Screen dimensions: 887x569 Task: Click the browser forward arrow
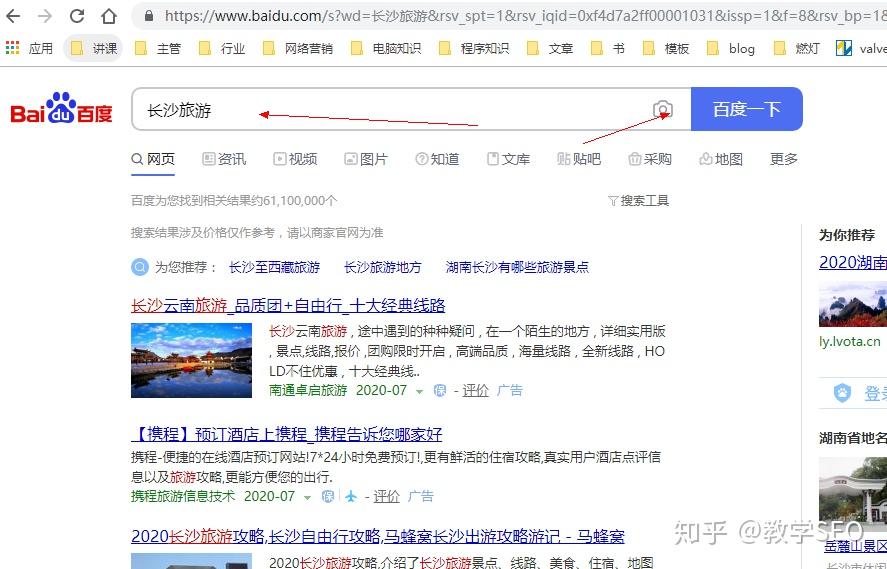[44, 16]
